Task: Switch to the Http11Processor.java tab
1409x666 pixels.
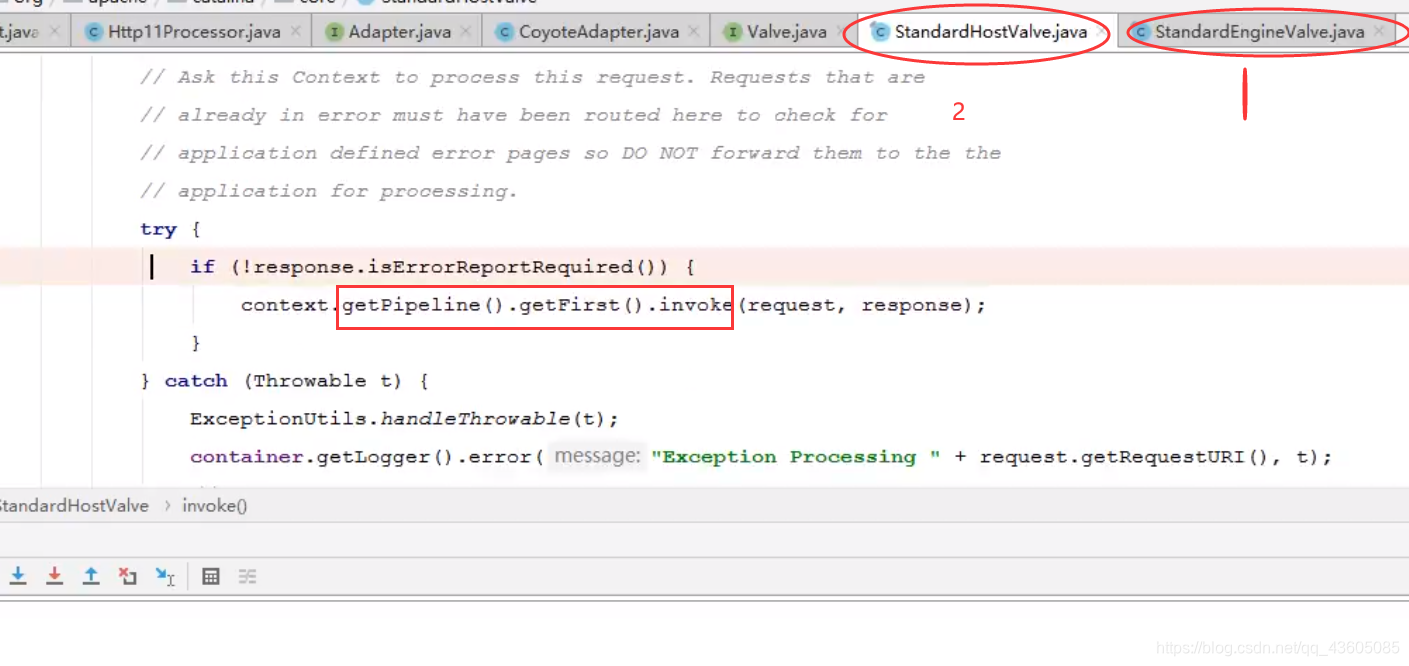Action: (x=193, y=32)
